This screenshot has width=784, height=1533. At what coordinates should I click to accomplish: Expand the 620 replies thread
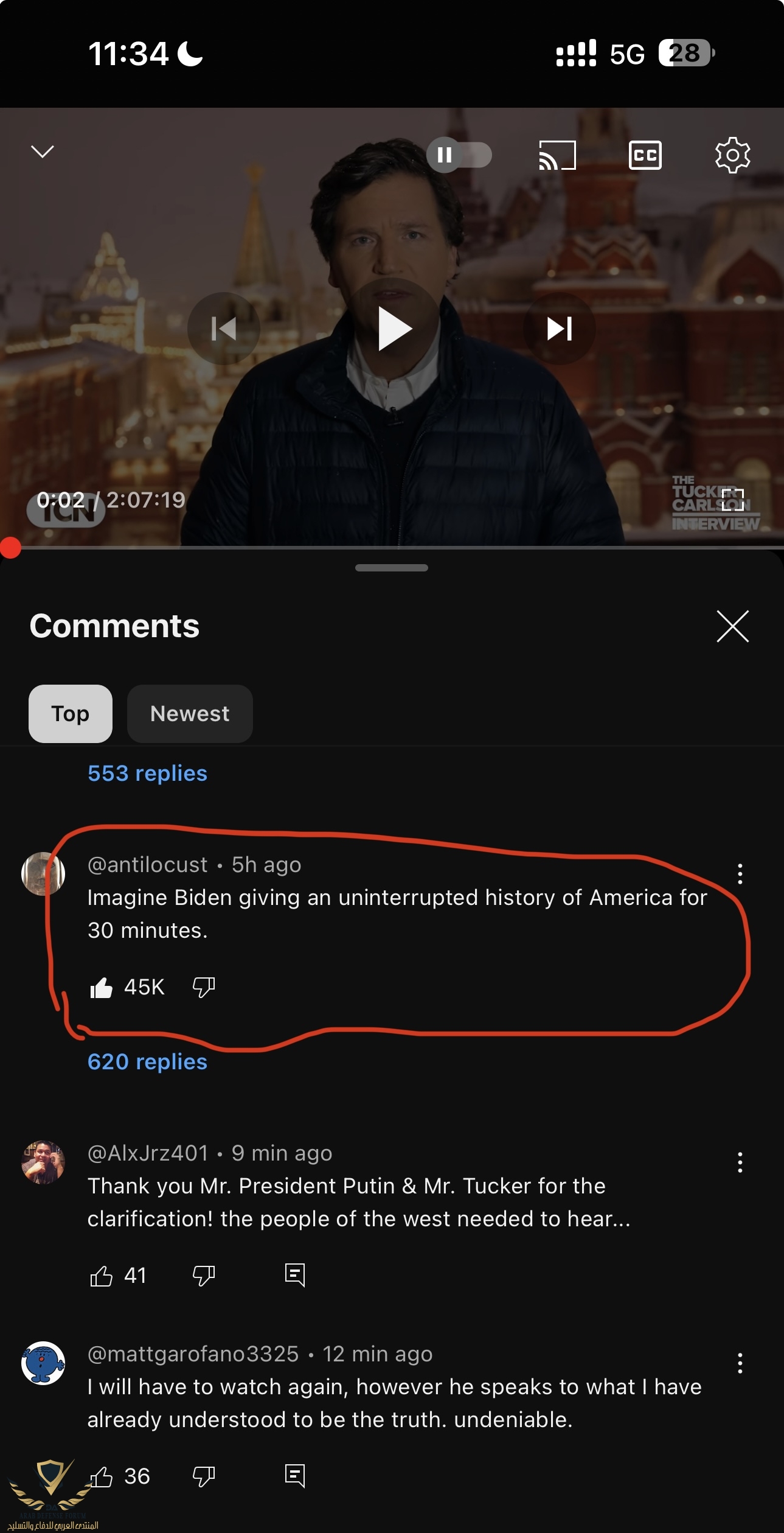coord(147,1062)
